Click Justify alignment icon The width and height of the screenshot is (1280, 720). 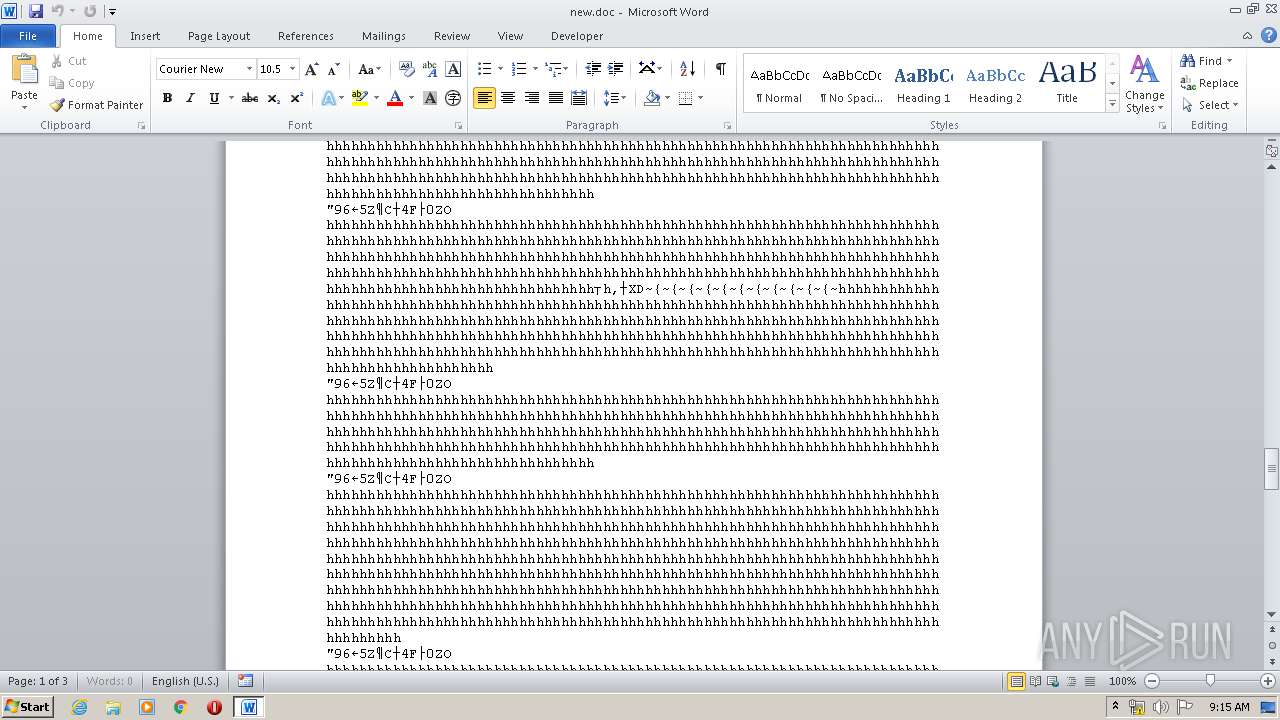pyautogui.click(x=555, y=98)
